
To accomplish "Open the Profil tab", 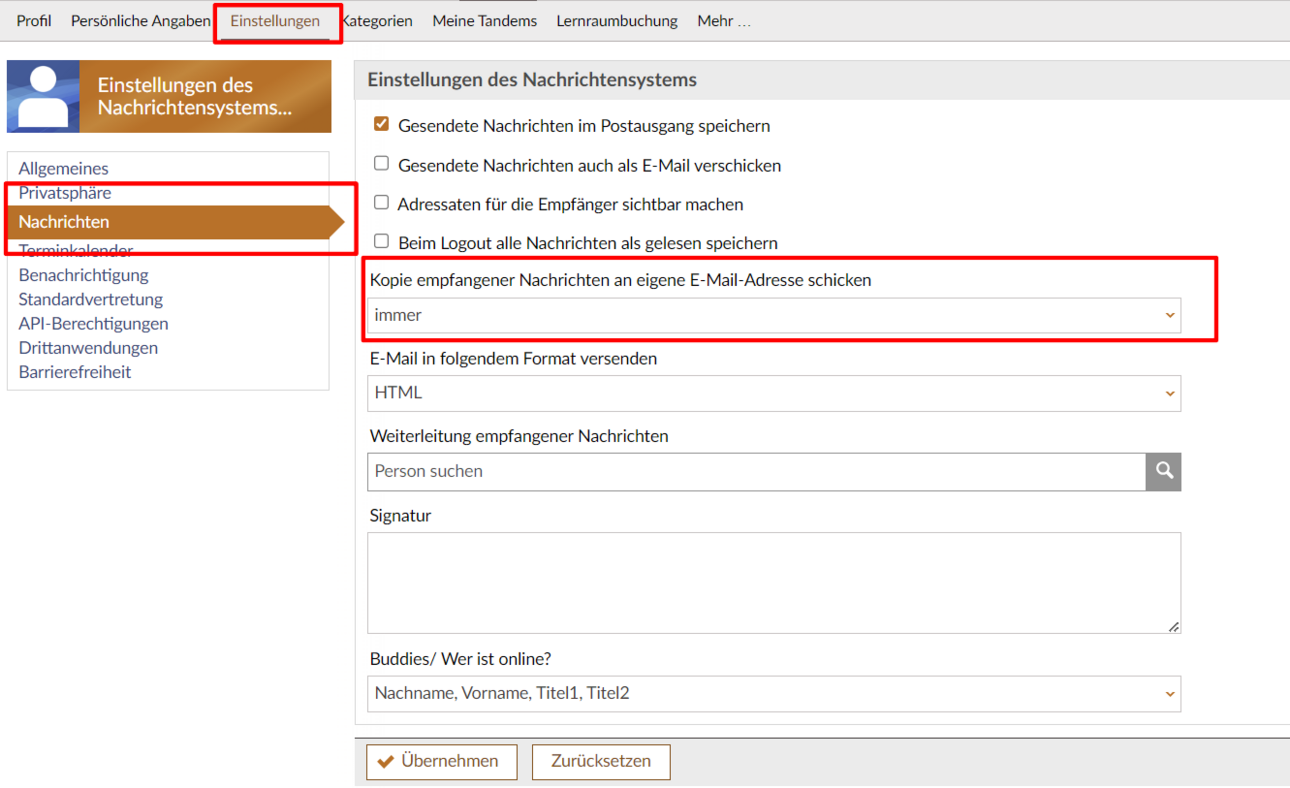I will [34, 20].
